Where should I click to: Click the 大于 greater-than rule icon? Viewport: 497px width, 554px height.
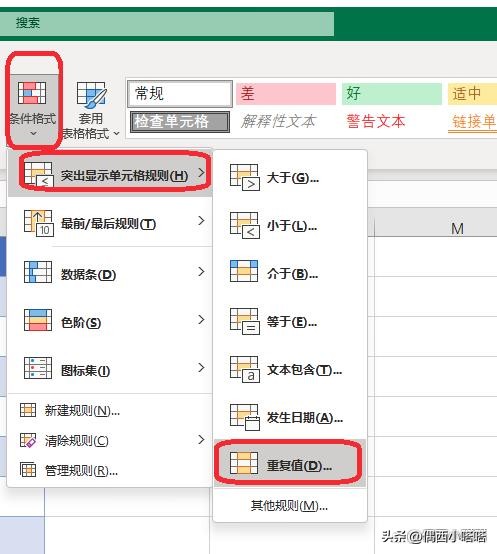click(244, 177)
